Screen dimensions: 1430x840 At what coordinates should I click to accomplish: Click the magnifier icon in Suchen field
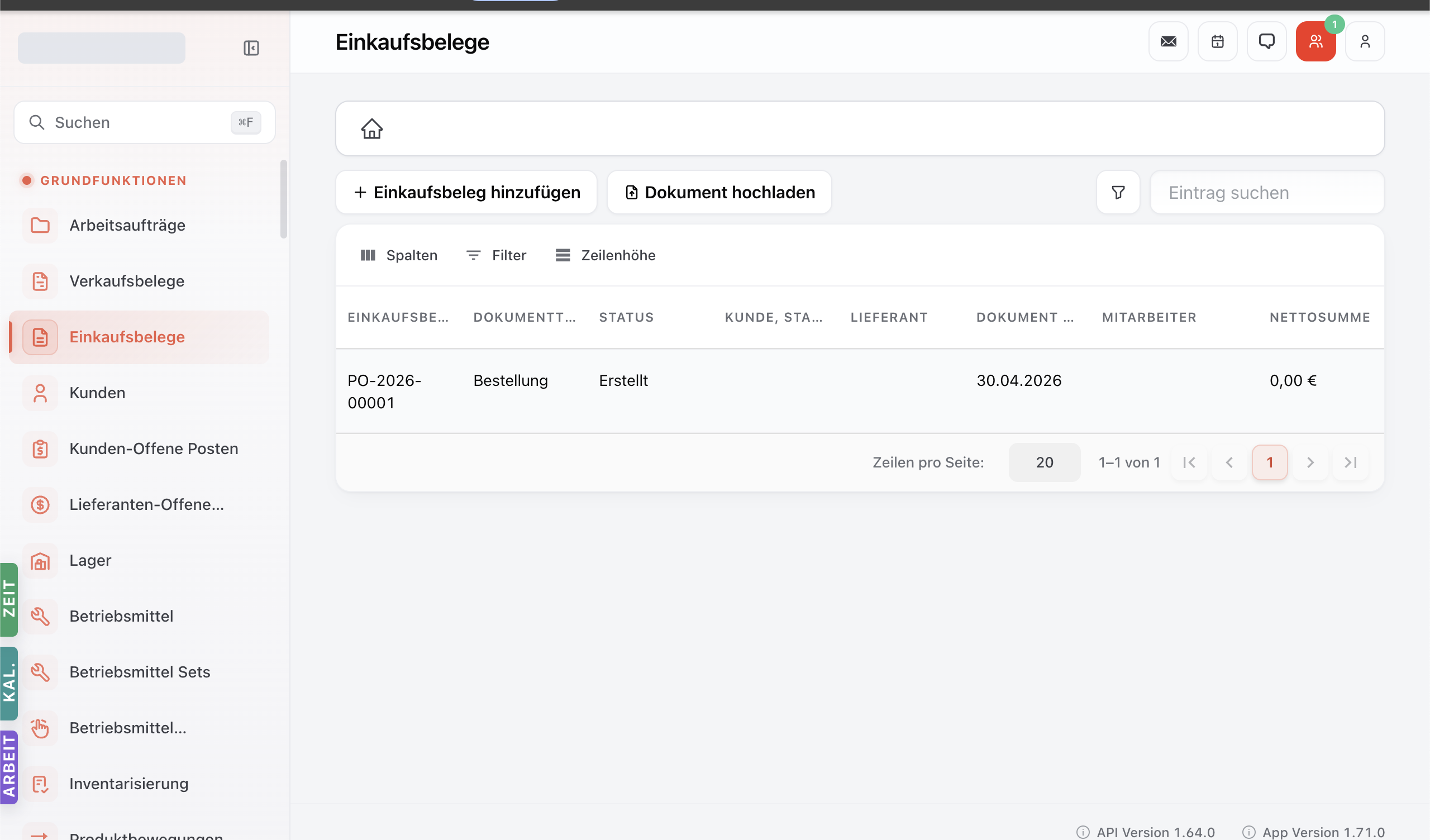[37, 122]
